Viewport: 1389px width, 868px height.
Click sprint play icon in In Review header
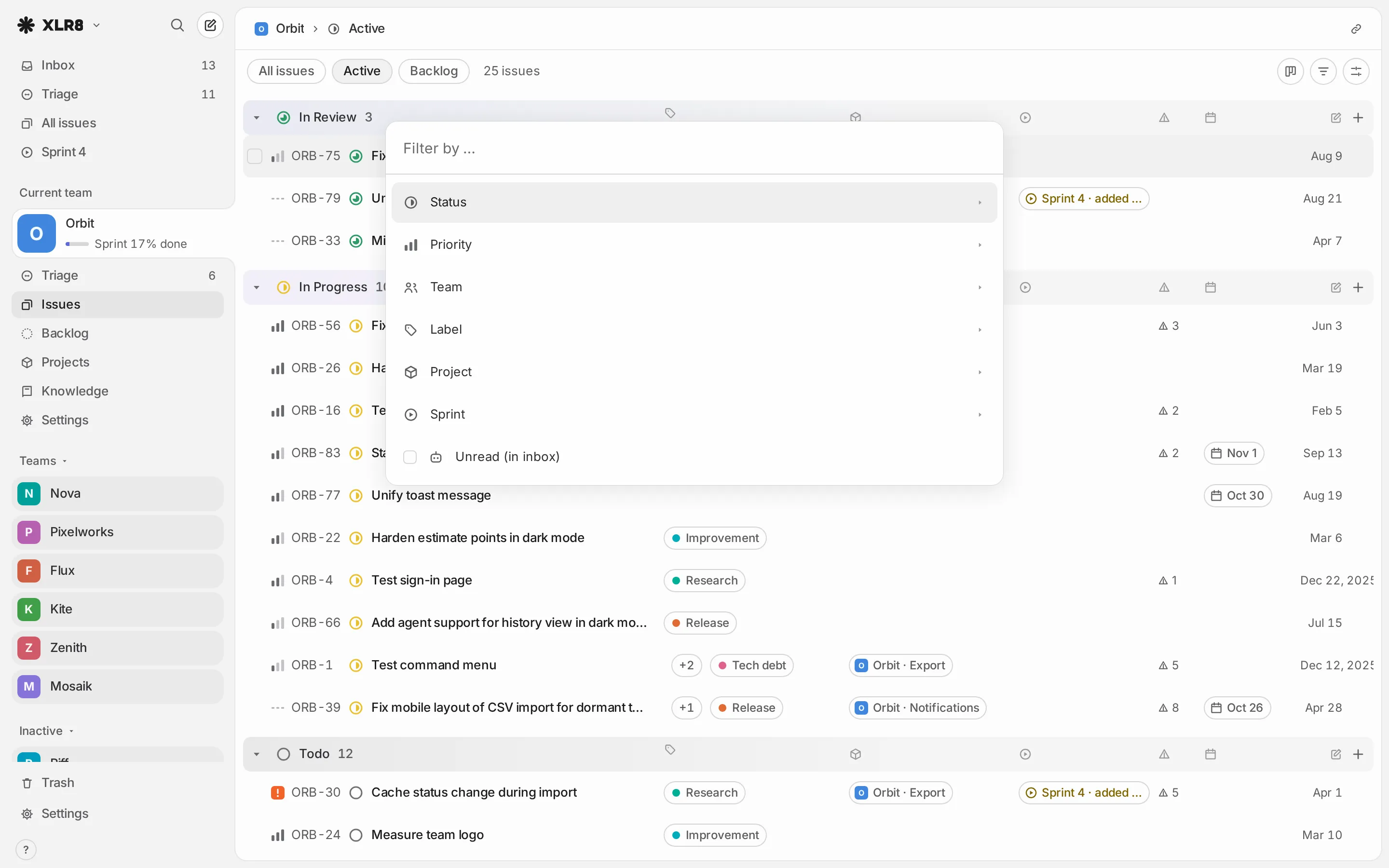1025,118
